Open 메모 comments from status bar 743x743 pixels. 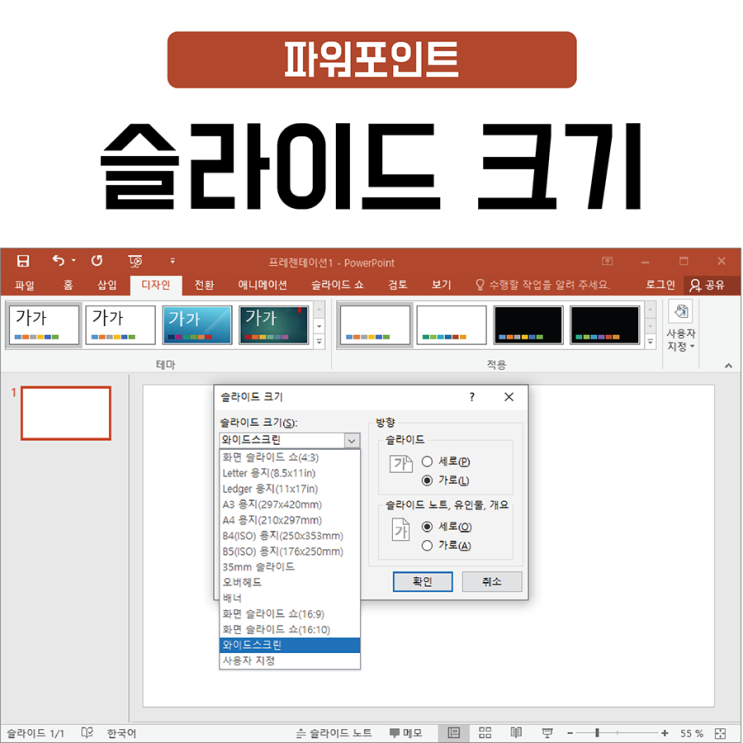pyautogui.click(x=406, y=733)
